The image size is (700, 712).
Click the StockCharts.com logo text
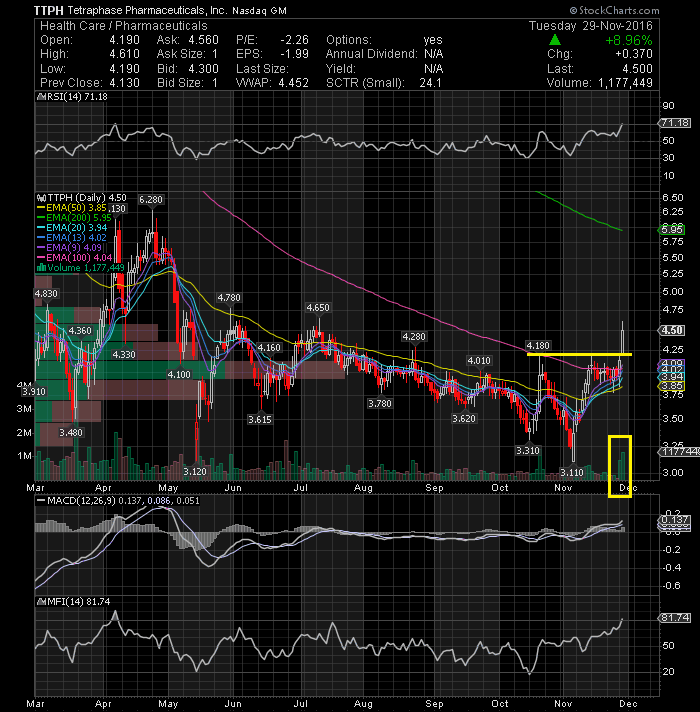[615, 10]
